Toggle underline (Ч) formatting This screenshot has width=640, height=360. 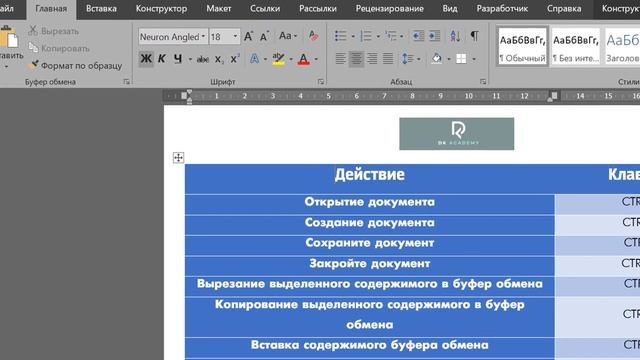178,59
